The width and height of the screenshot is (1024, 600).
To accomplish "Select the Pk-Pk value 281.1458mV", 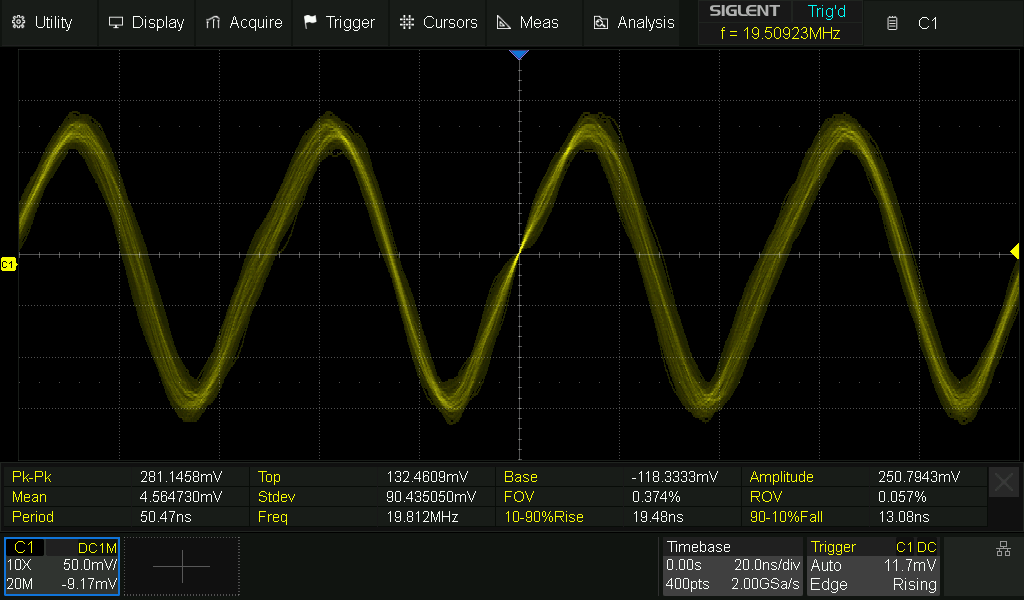I will point(181,477).
